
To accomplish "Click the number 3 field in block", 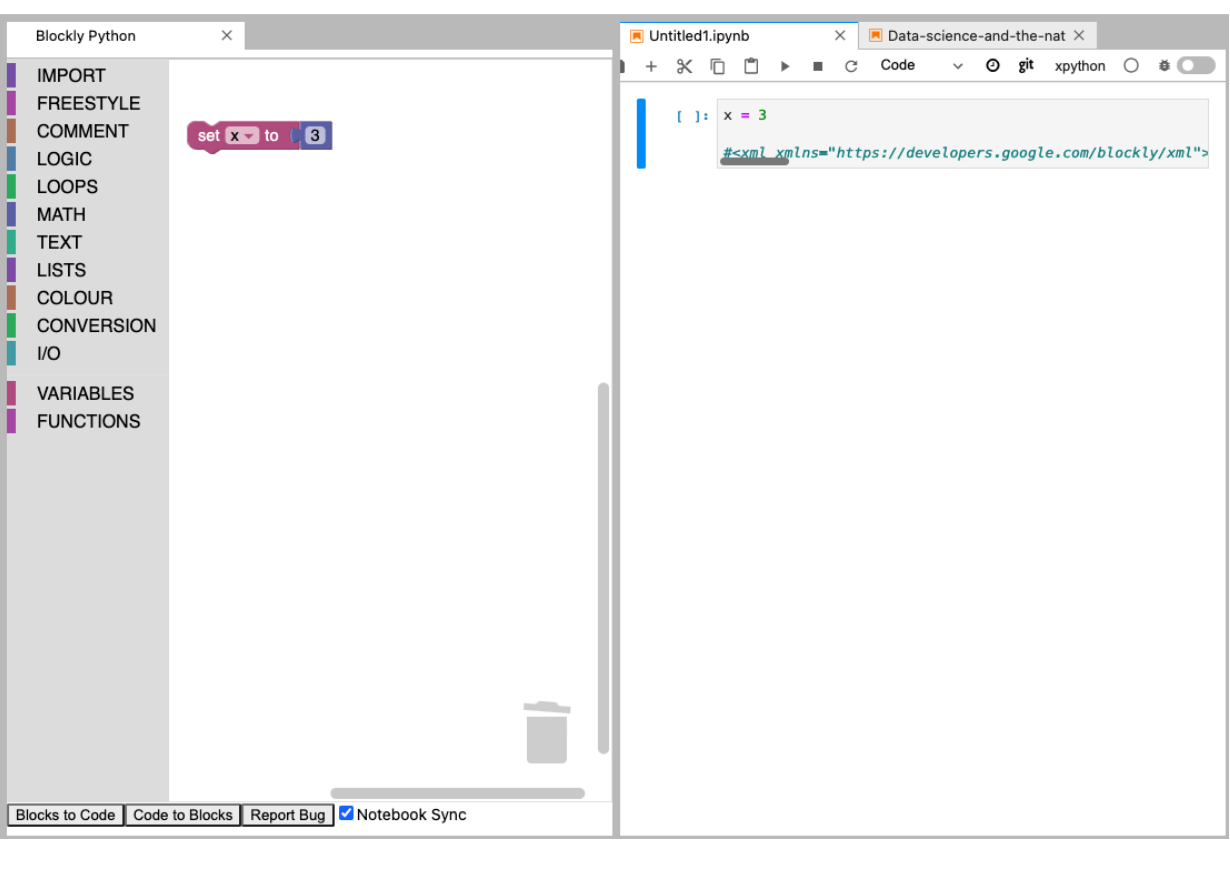I will click(315, 136).
